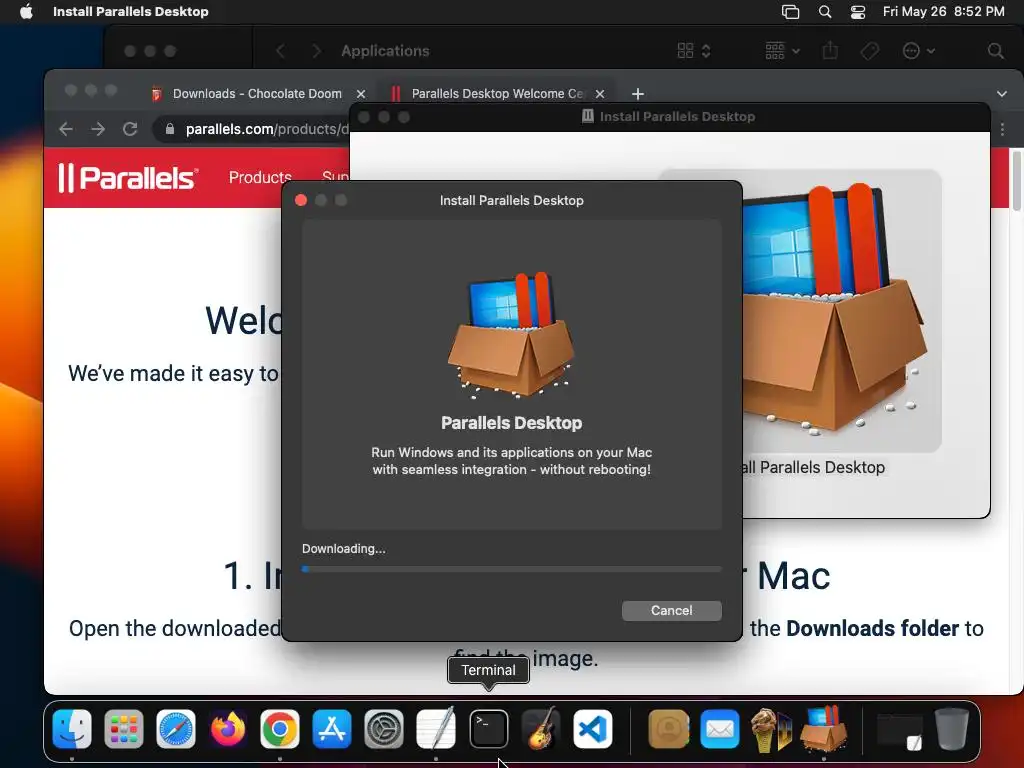Click Finder tag icon in toolbar
1024x768 pixels.
(870, 51)
